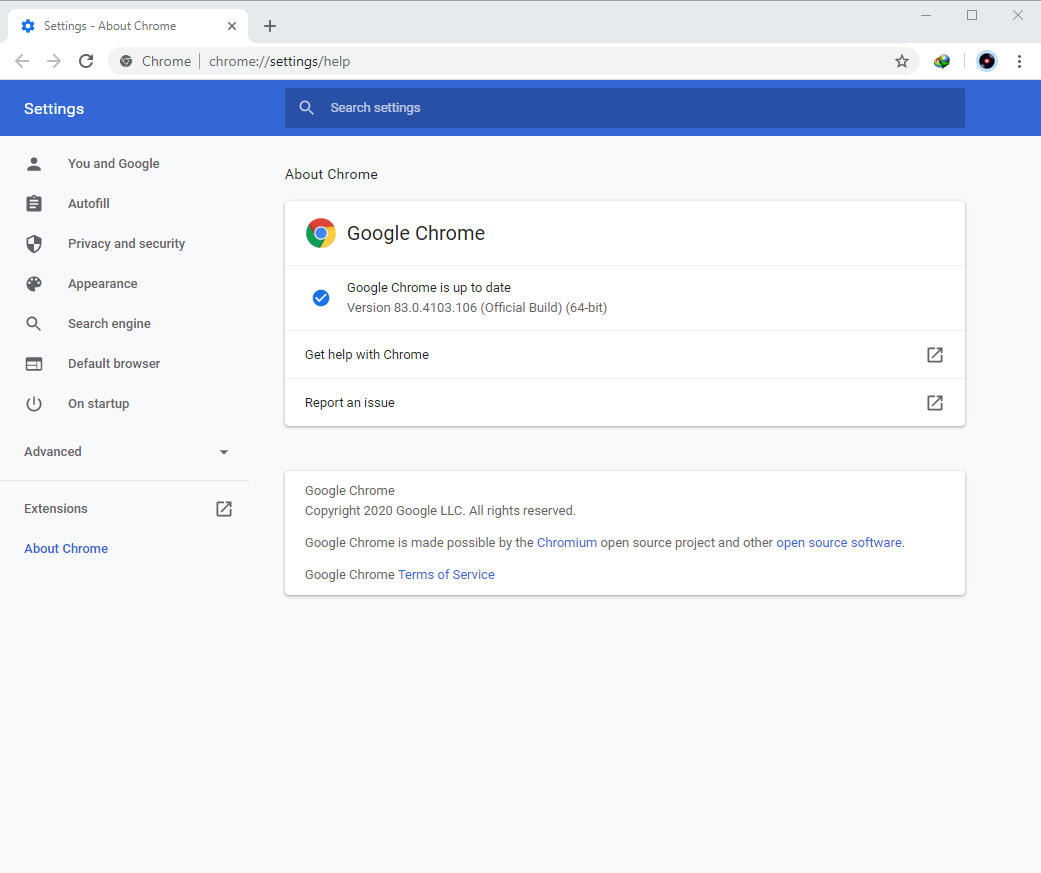Open the profile avatar menu
The width and height of the screenshot is (1041, 873).
click(987, 61)
